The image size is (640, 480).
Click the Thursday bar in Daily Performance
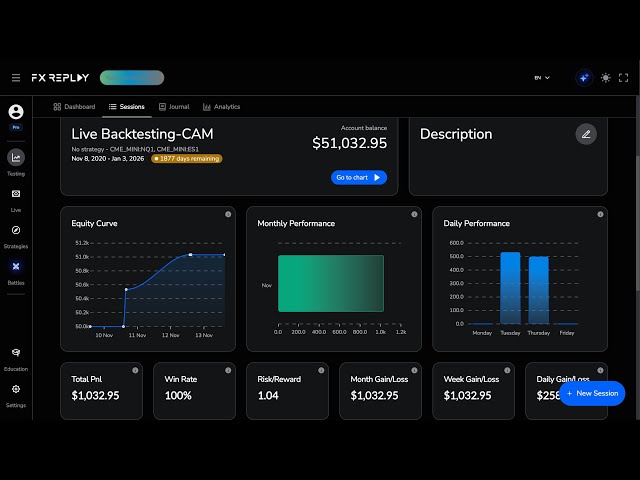tap(539, 290)
